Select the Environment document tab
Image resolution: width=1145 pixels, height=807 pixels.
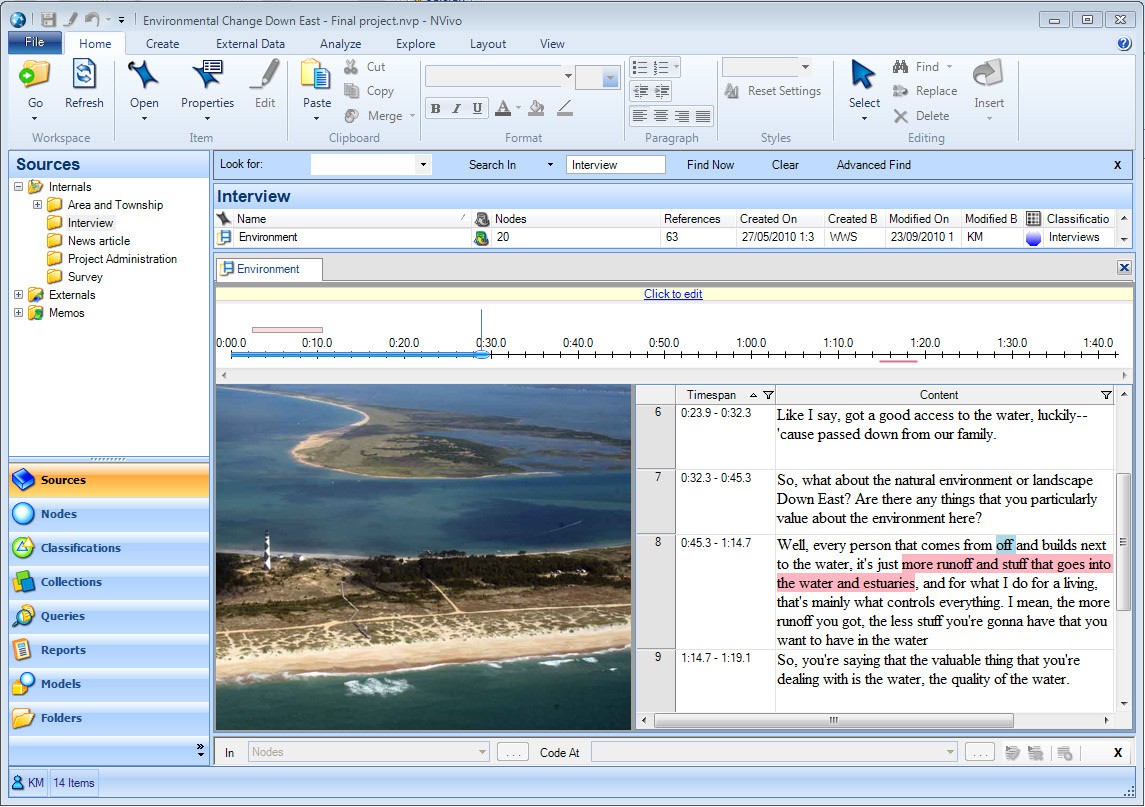[268, 269]
